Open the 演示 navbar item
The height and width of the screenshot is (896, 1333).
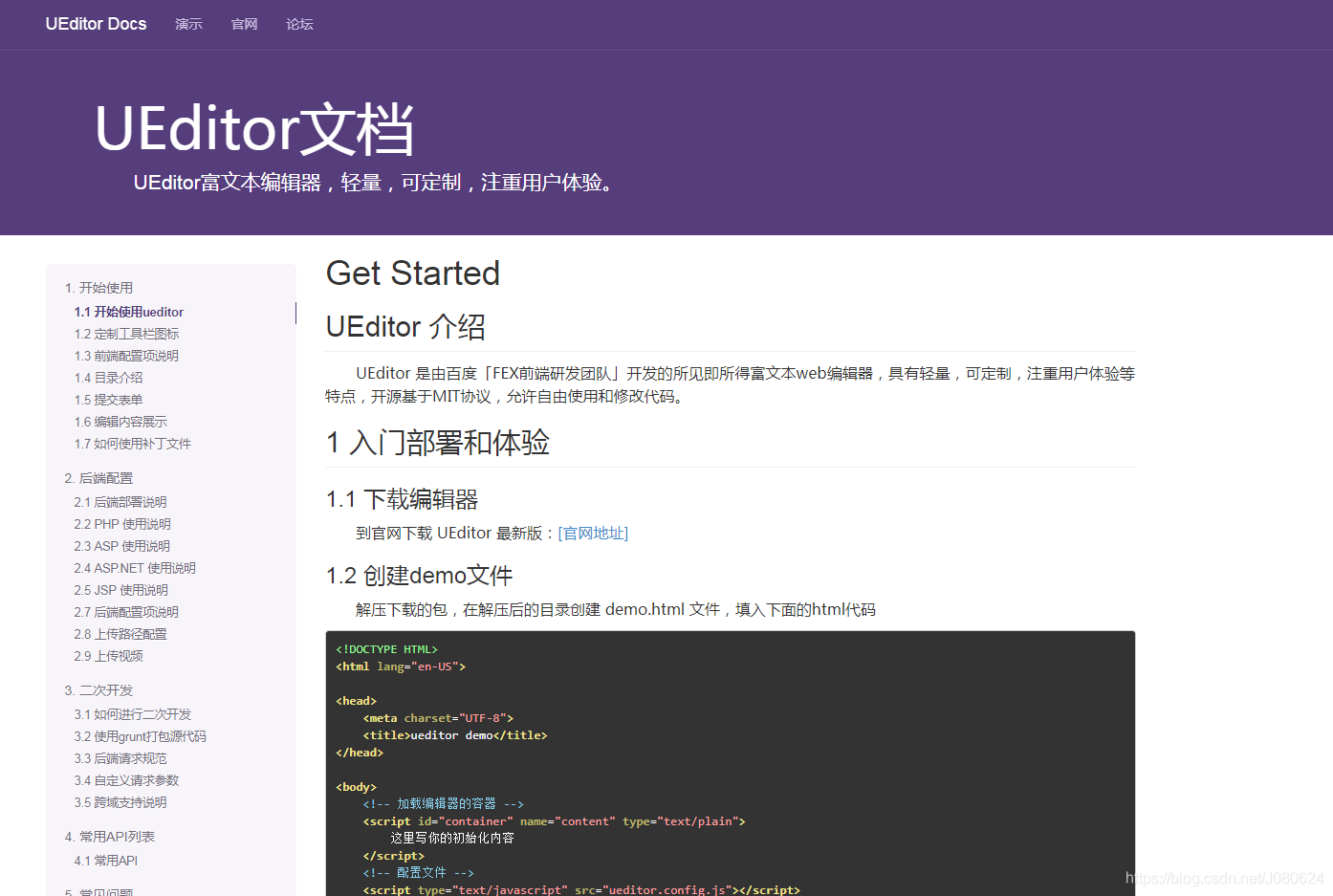point(188,24)
